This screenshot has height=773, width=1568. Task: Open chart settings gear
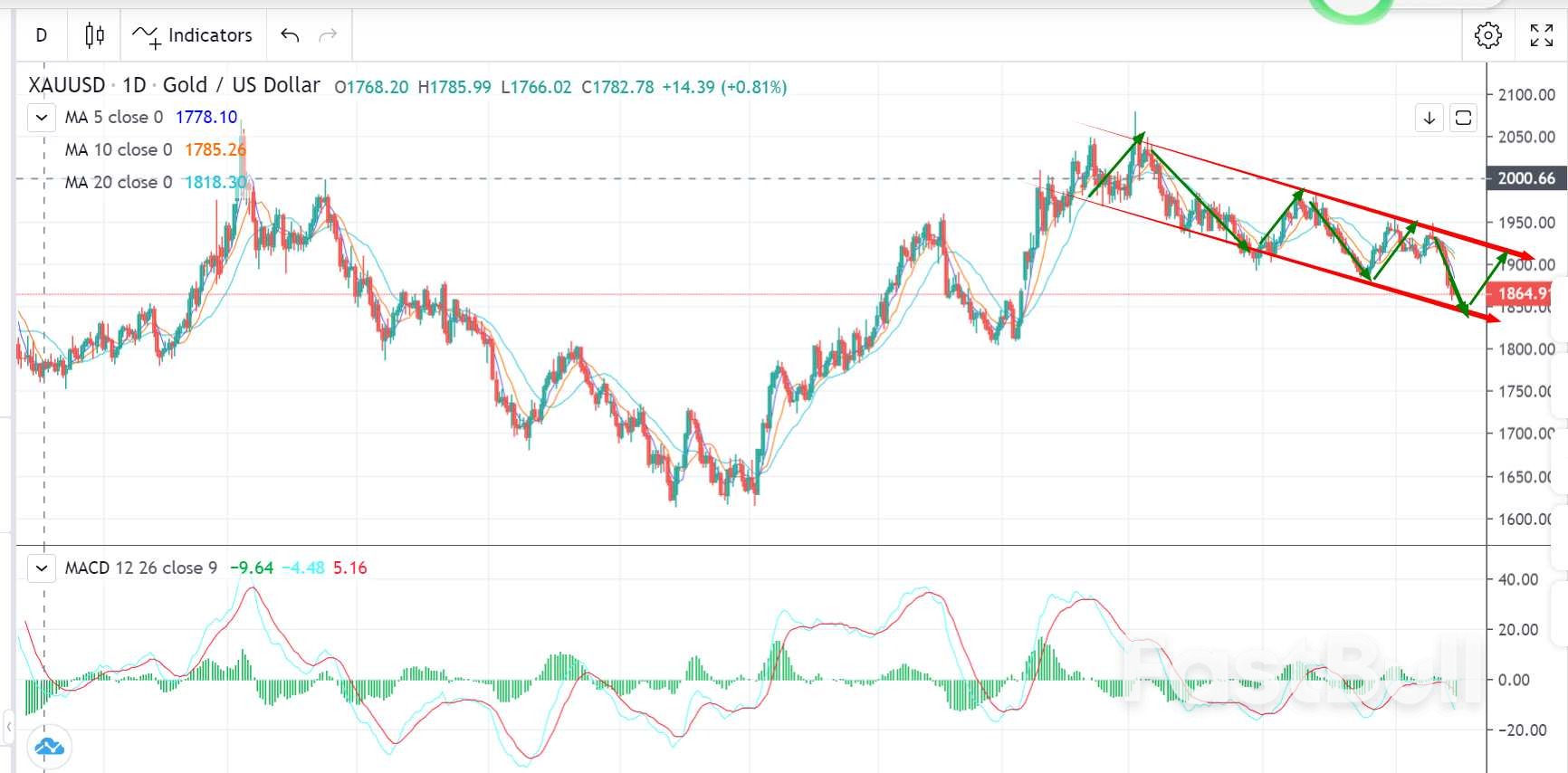[x=1488, y=35]
